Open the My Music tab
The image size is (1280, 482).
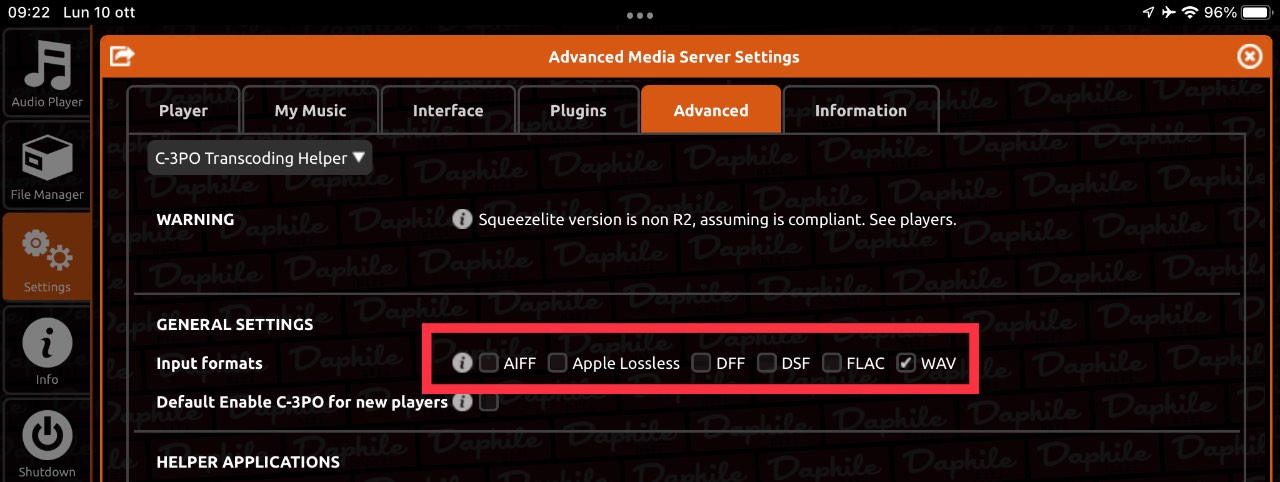point(310,110)
